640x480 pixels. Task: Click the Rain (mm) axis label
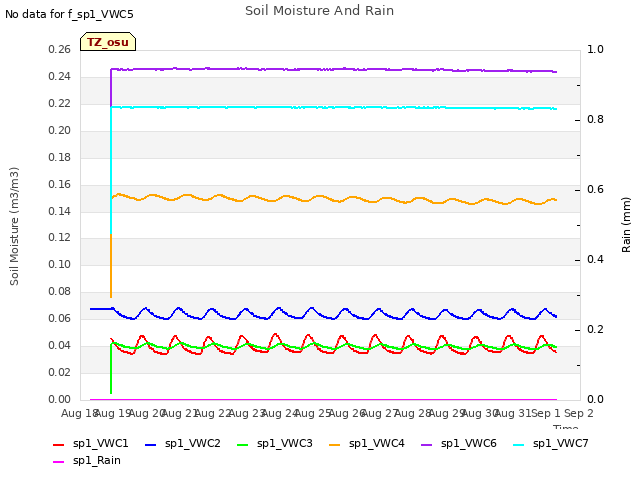click(x=626, y=225)
